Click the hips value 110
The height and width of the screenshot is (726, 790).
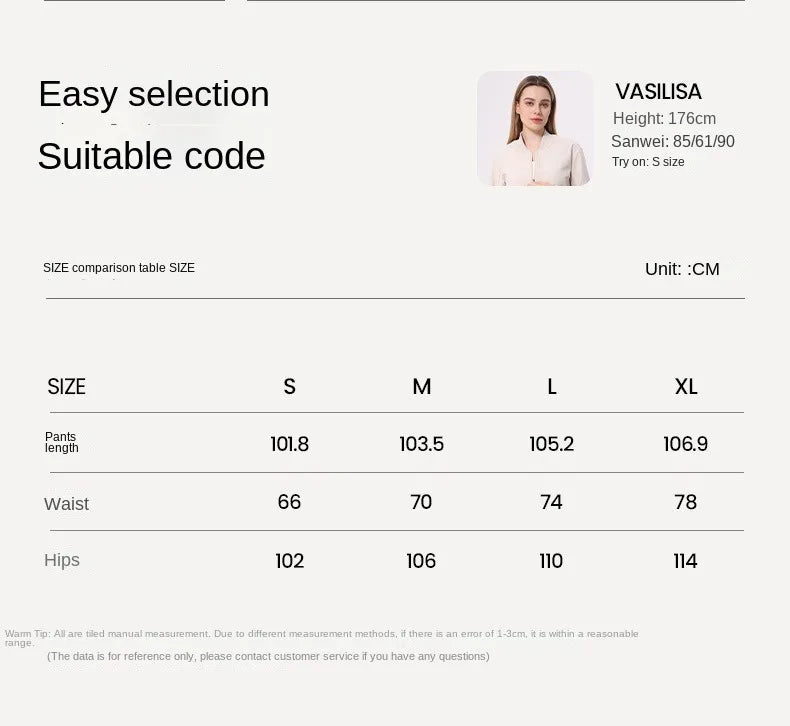[551, 561]
